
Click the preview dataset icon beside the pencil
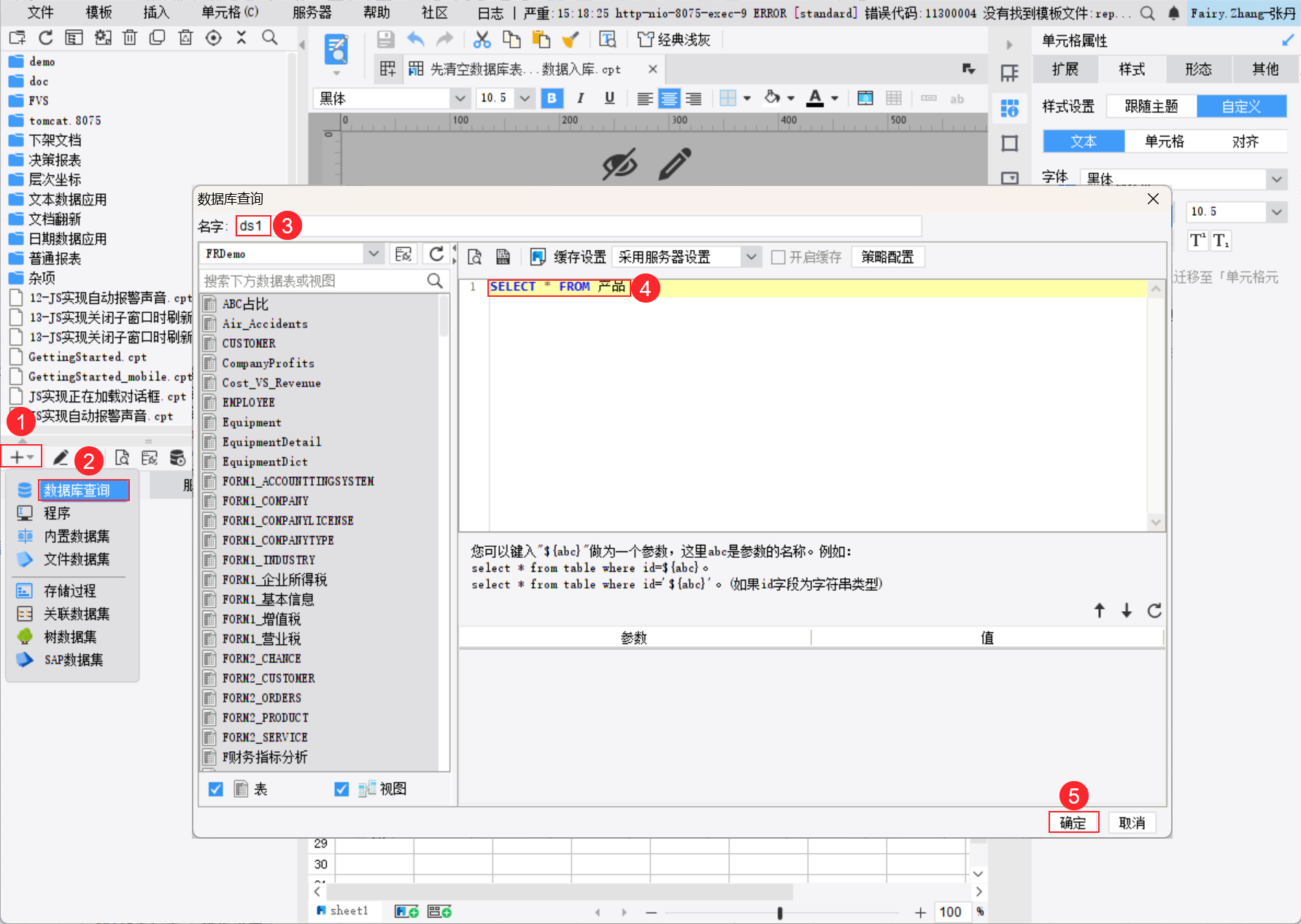[x=122, y=457]
